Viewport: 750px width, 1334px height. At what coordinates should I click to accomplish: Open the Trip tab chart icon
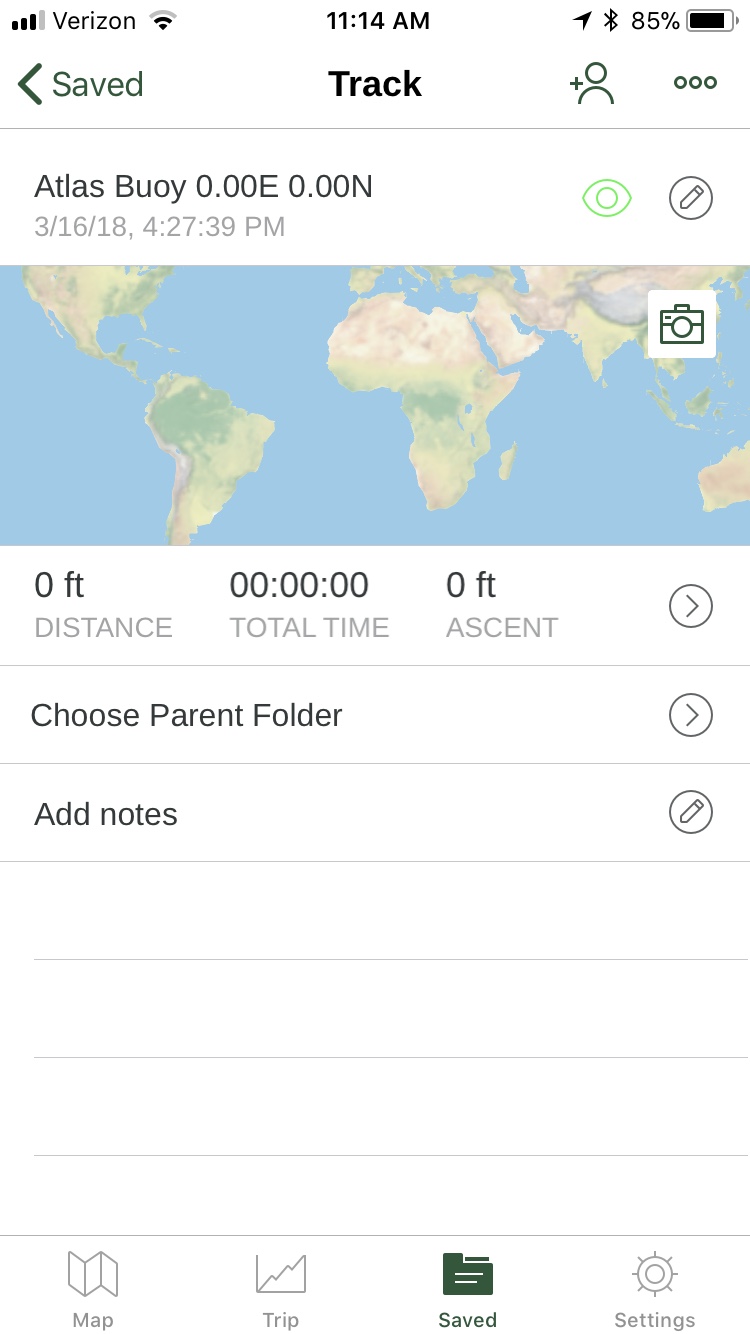tap(281, 1274)
